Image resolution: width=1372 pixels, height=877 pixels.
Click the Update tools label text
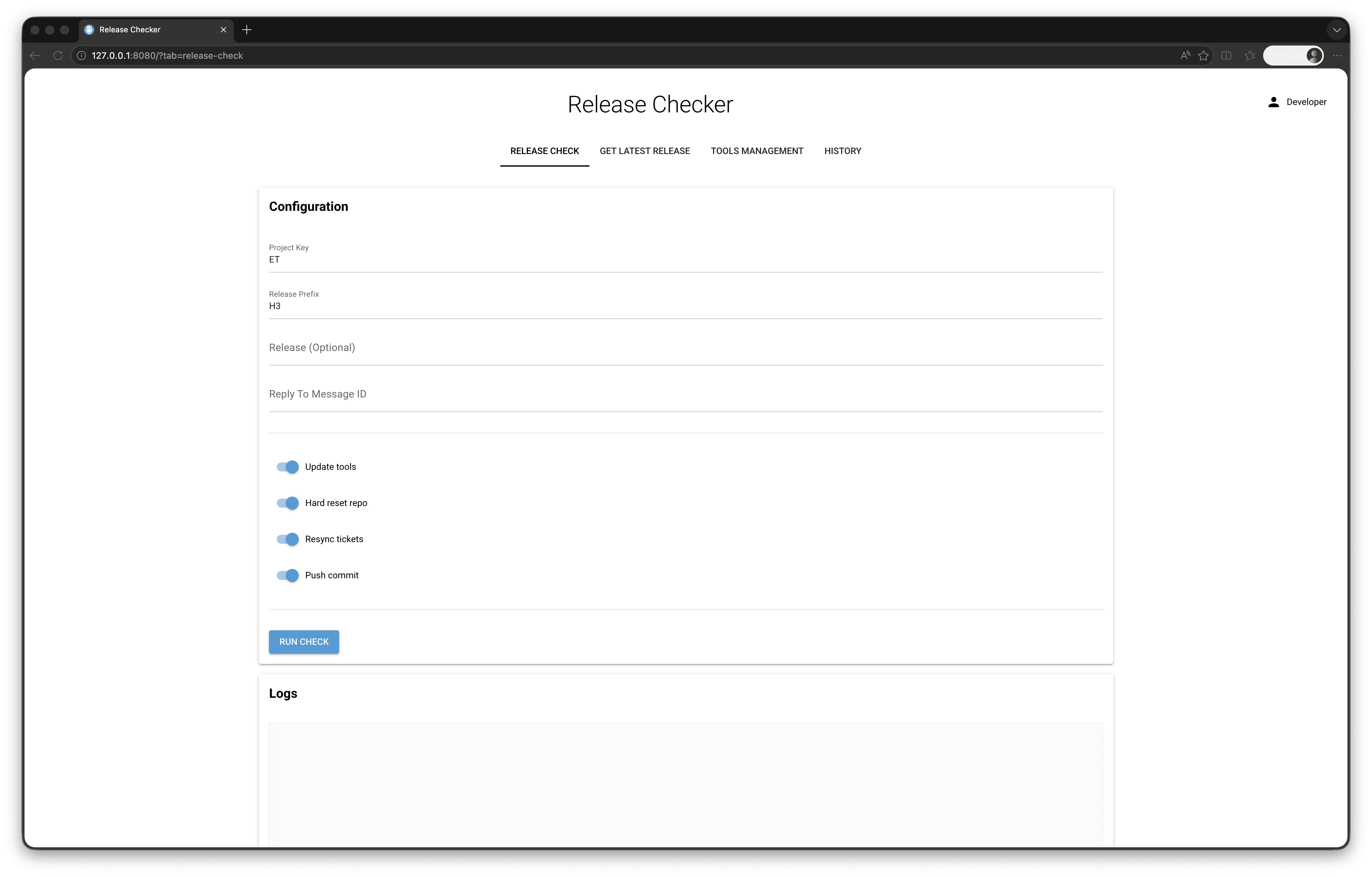click(330, 467)
